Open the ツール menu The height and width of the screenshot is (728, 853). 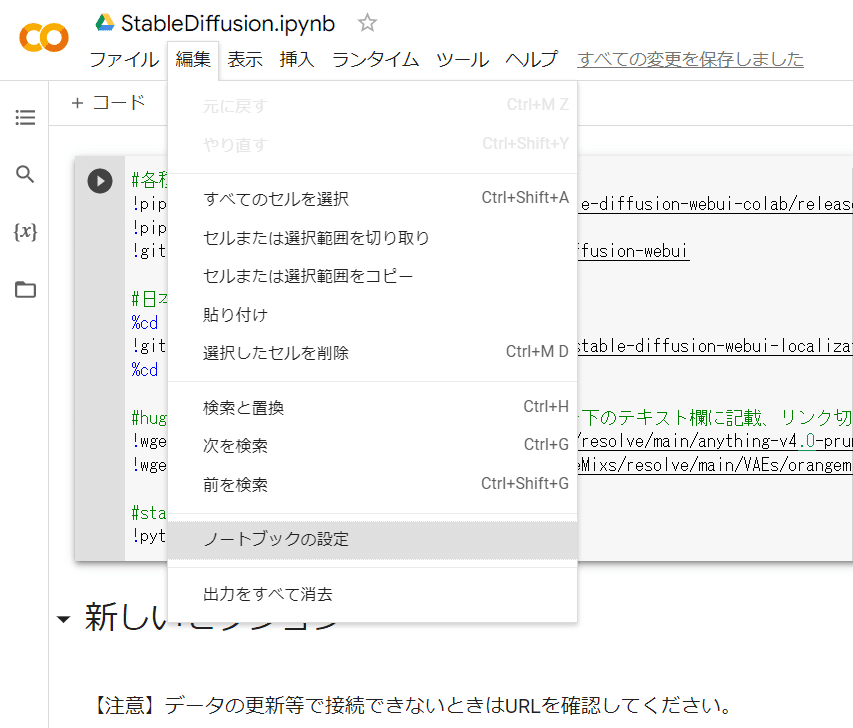click(462, 59)
